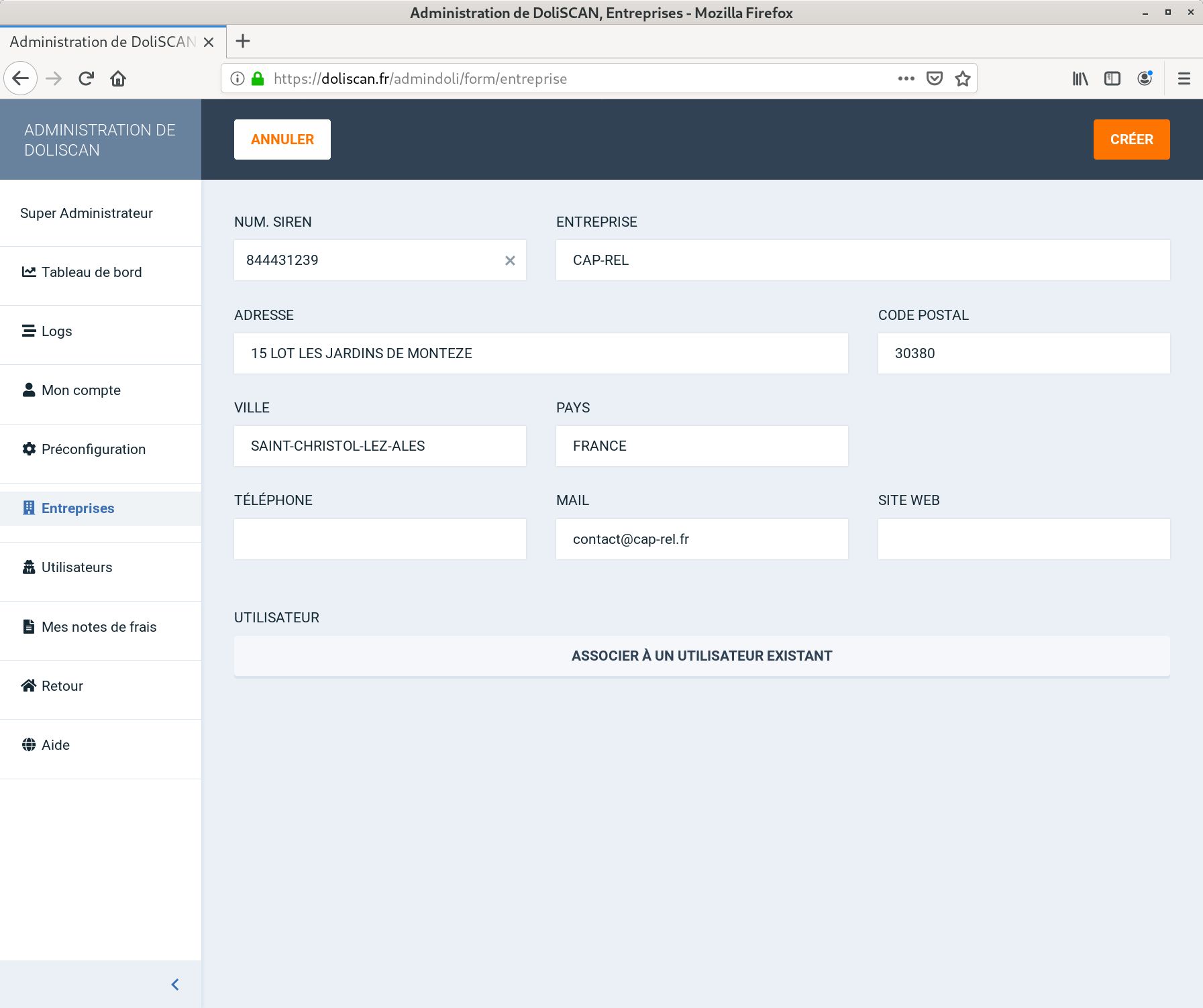
Task: Open Préconfiguration sidebar item
Action: click(93, 449)
